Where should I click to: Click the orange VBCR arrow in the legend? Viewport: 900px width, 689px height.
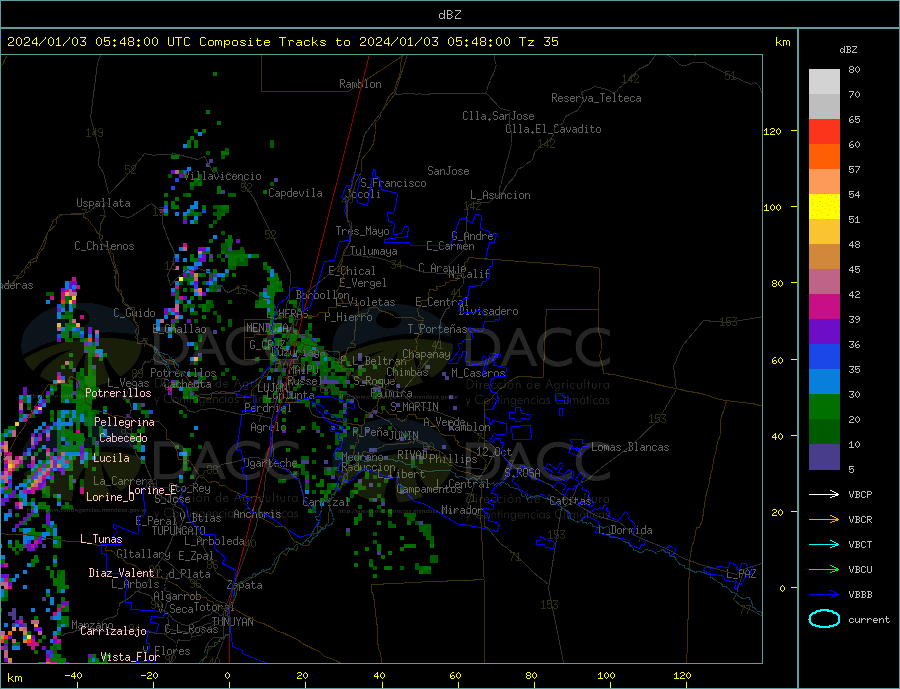(x=824, y=520)
